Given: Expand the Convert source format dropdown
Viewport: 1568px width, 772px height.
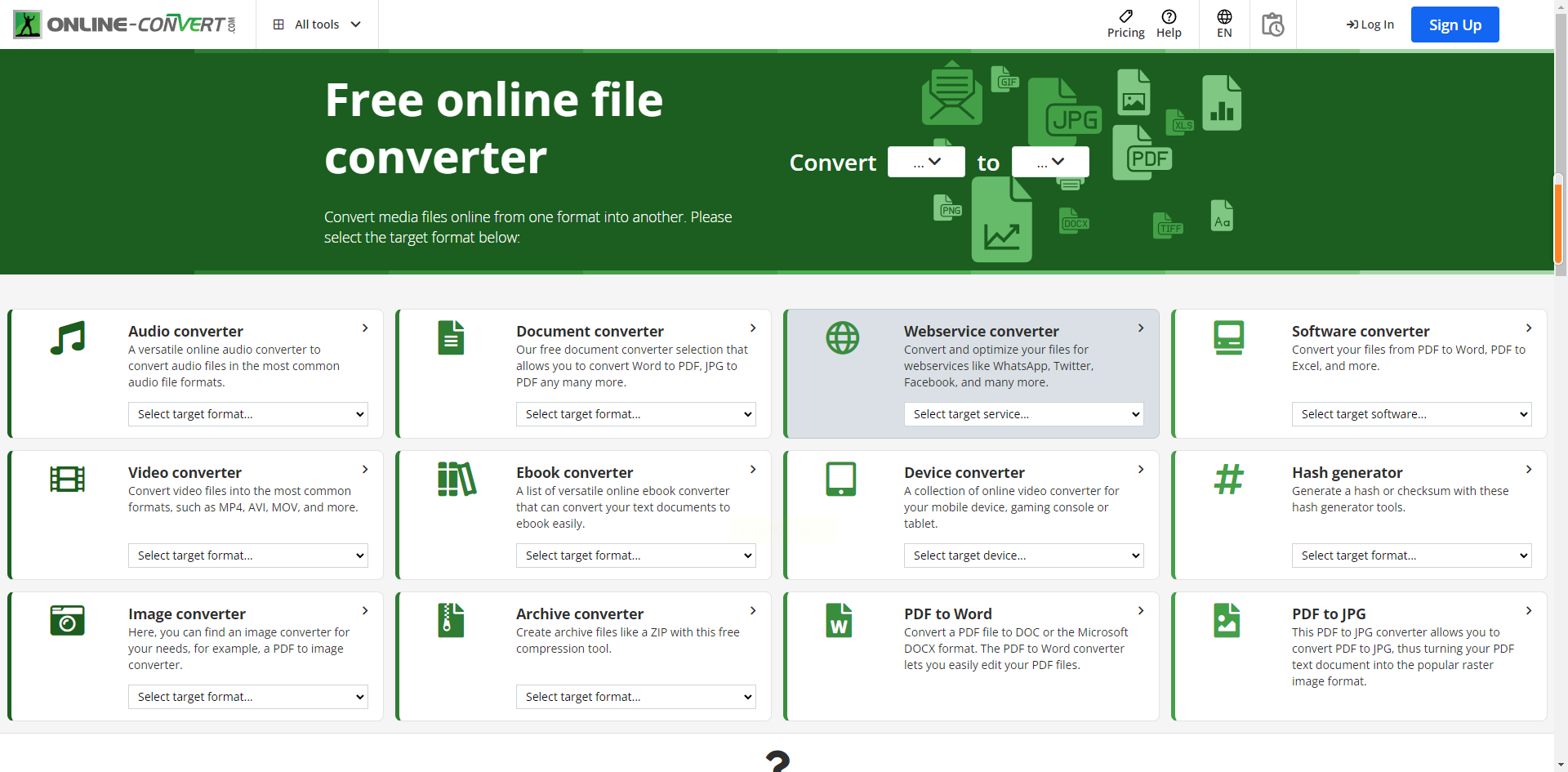Looking at the screenshot, I should pyautogui.click(x=926, y=162).
